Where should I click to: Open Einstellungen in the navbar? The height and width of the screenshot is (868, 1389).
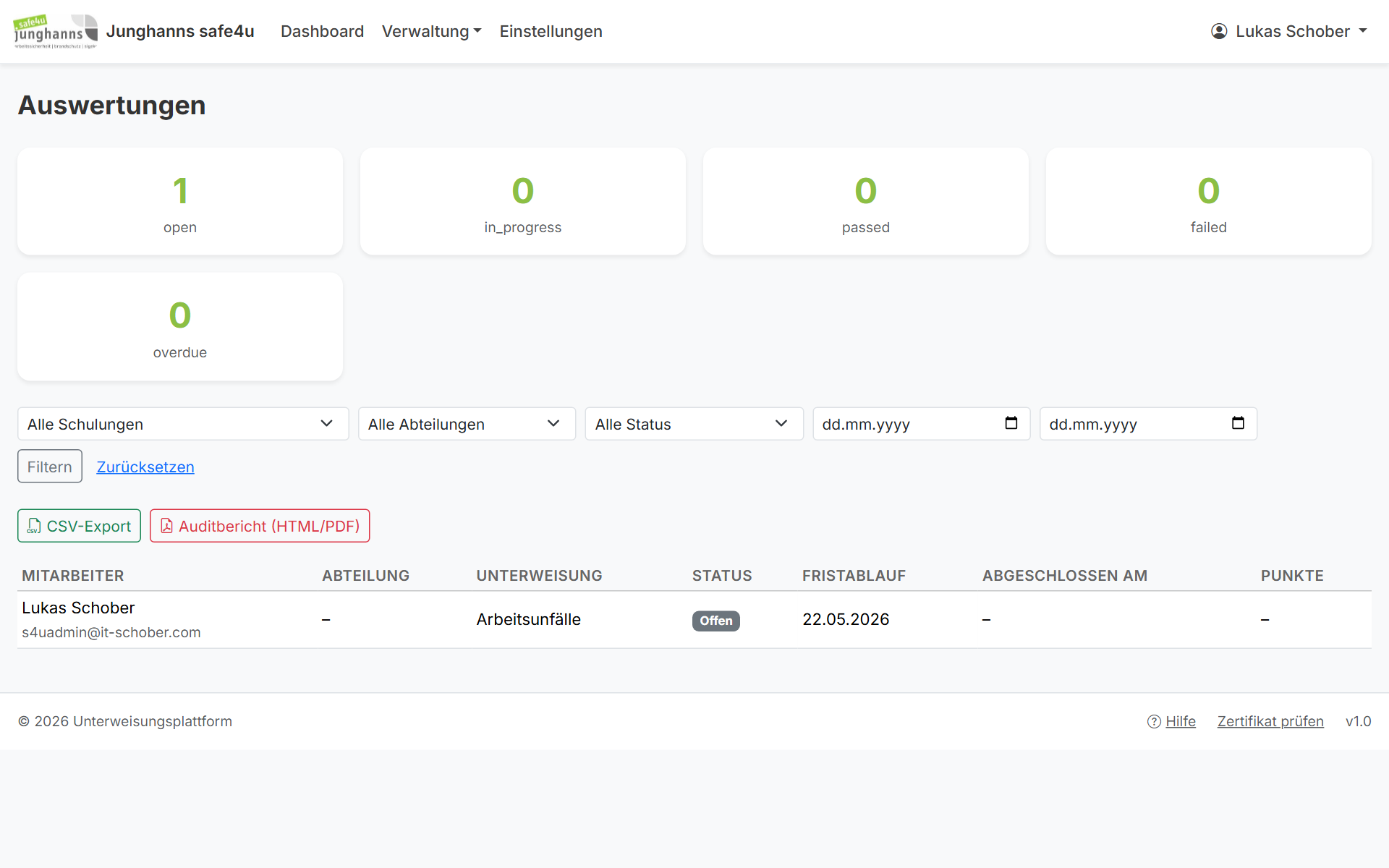click(551, 31)
